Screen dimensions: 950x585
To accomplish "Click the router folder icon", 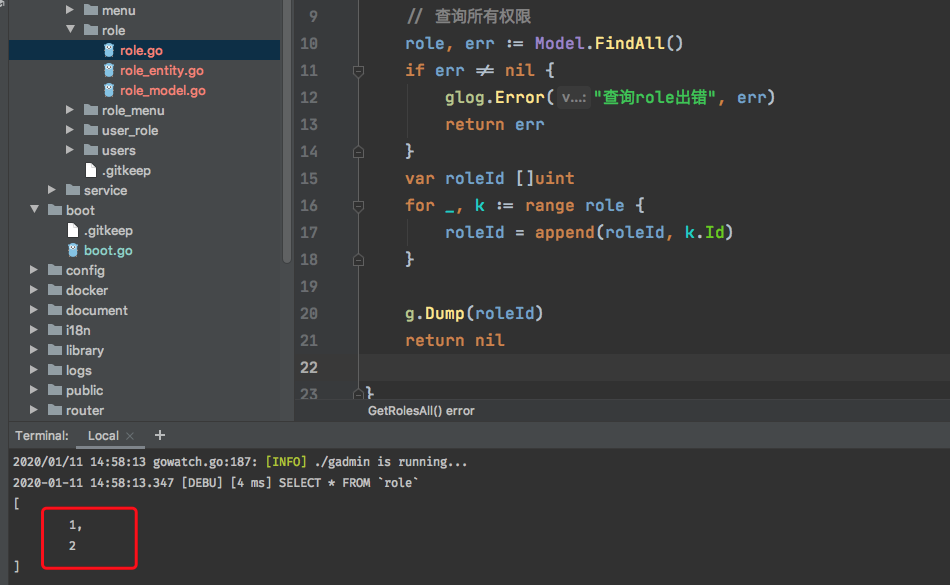I will coord(55,409).
